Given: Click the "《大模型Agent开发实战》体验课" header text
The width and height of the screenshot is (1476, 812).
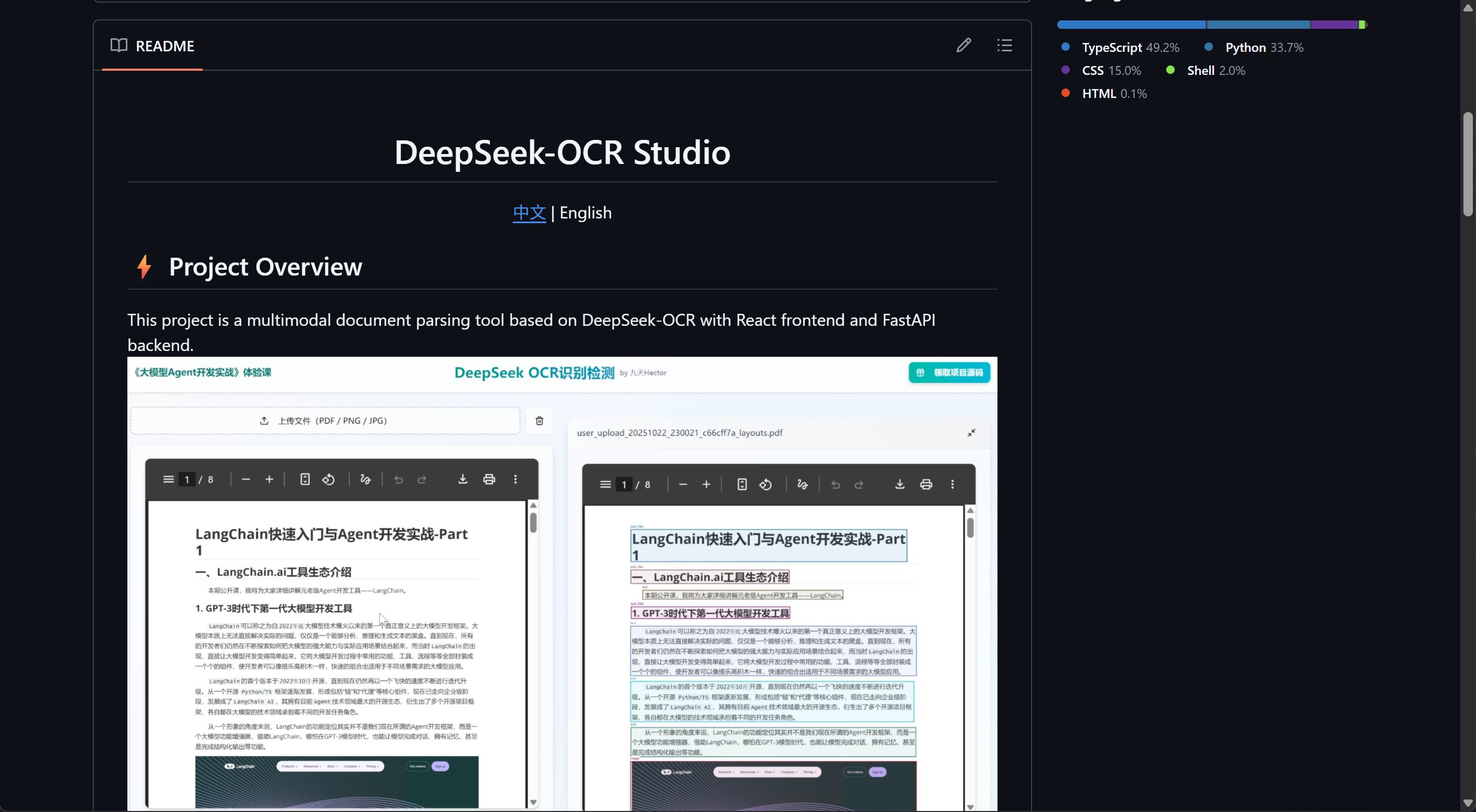Looking at the screenshot, I should point(202,372).
